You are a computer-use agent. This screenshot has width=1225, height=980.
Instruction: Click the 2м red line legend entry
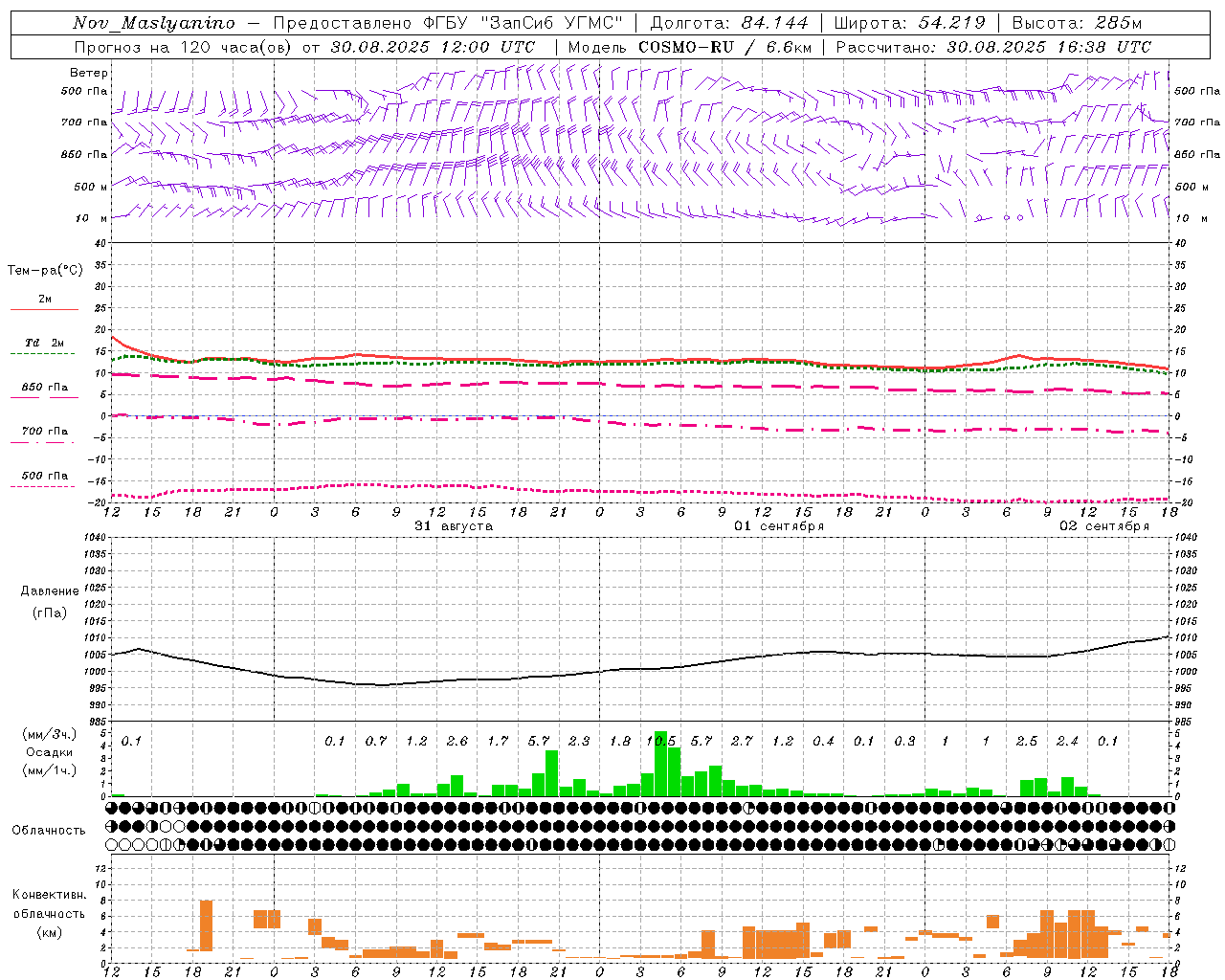pyautogui.click(x=45, y=300)
